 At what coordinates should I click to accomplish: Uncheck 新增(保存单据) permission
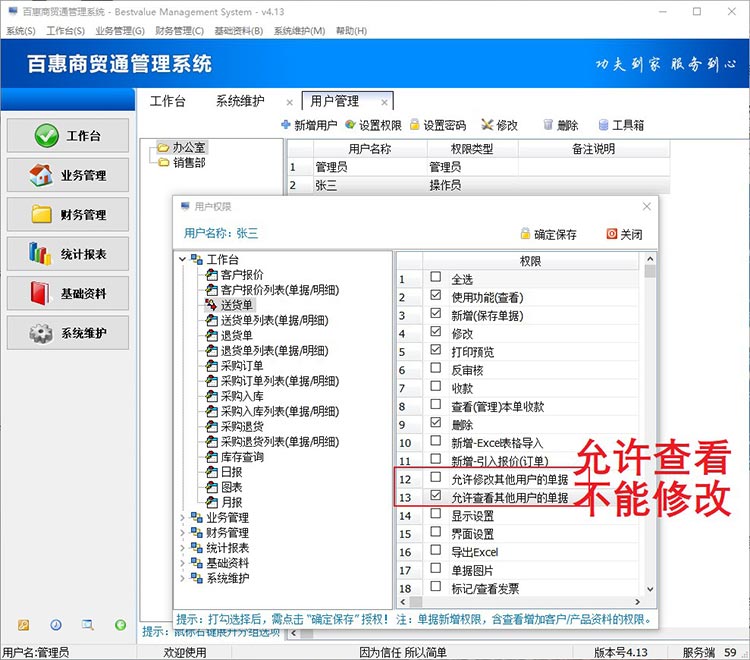(x=436, y=313)
